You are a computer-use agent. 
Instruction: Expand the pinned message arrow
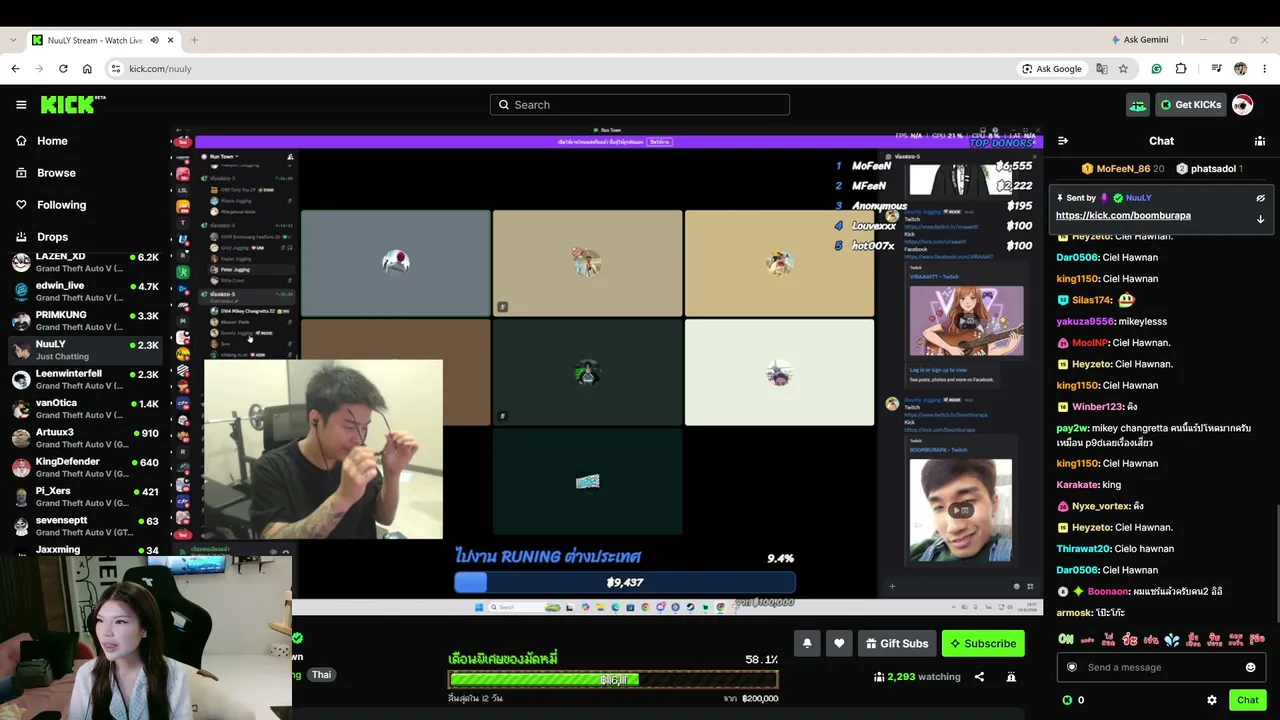click(x=1261, y=218)
